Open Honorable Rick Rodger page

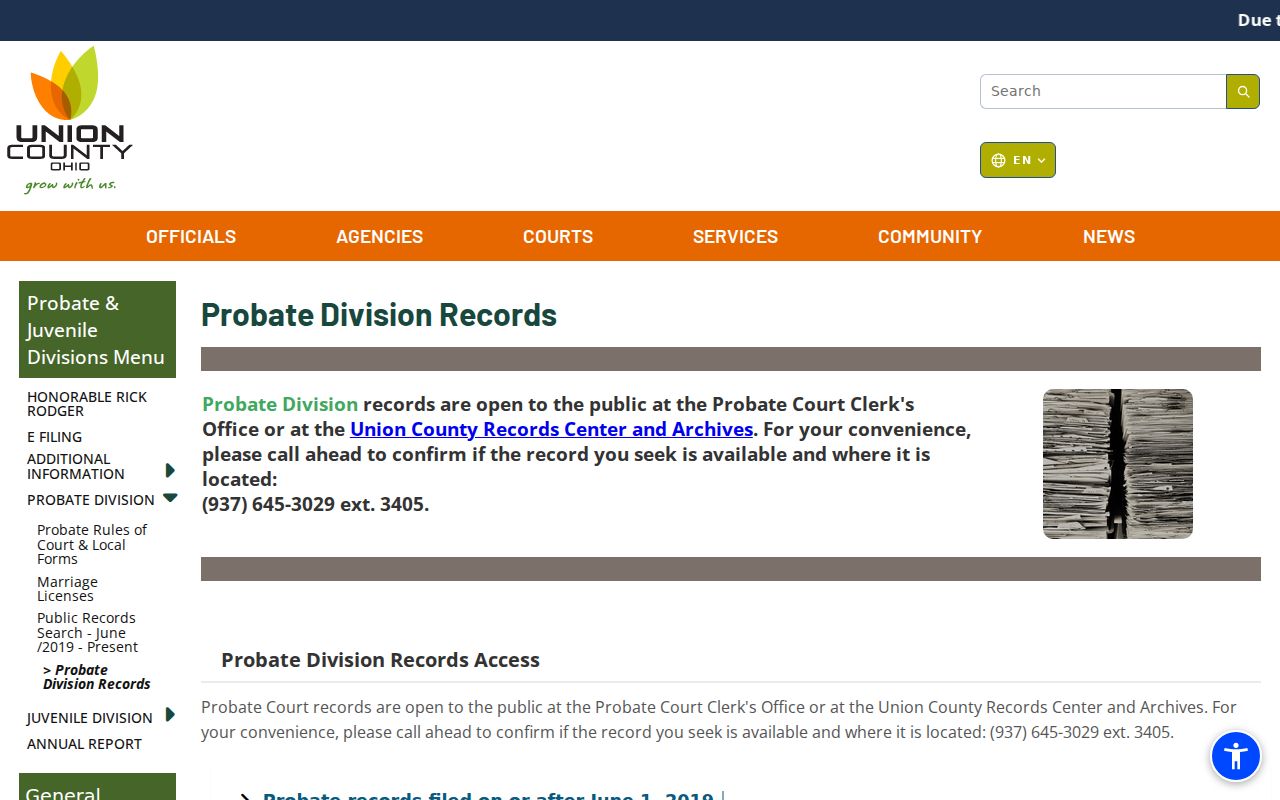click(87, 404)
